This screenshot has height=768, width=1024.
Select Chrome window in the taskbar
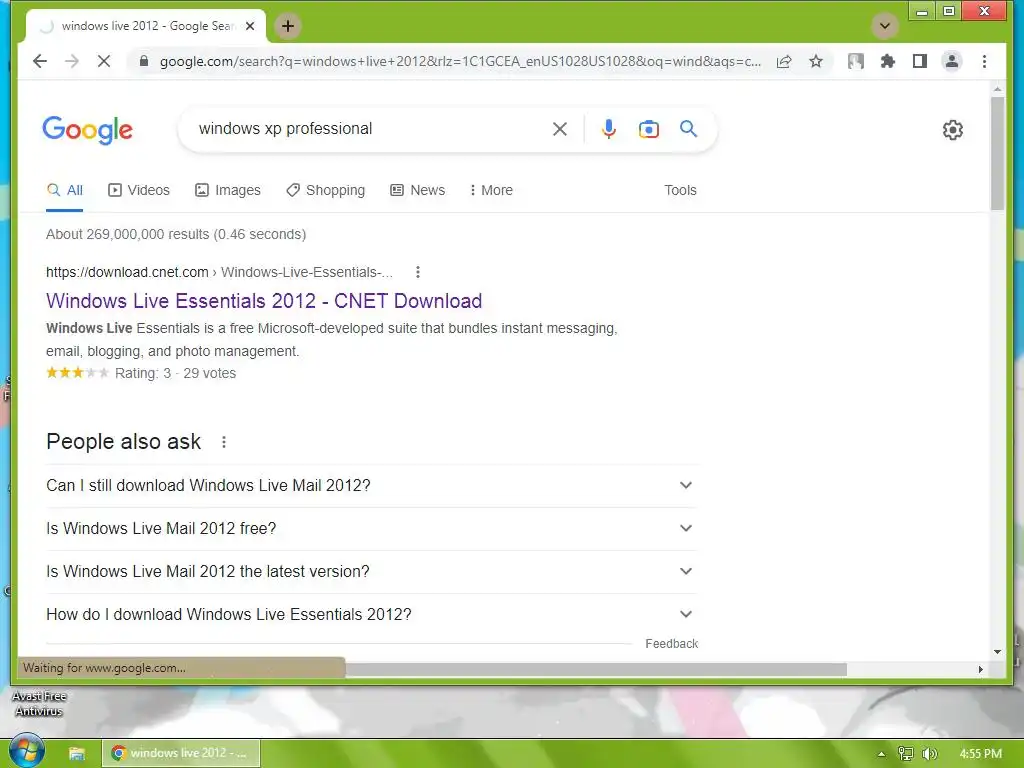coord(181,753)
